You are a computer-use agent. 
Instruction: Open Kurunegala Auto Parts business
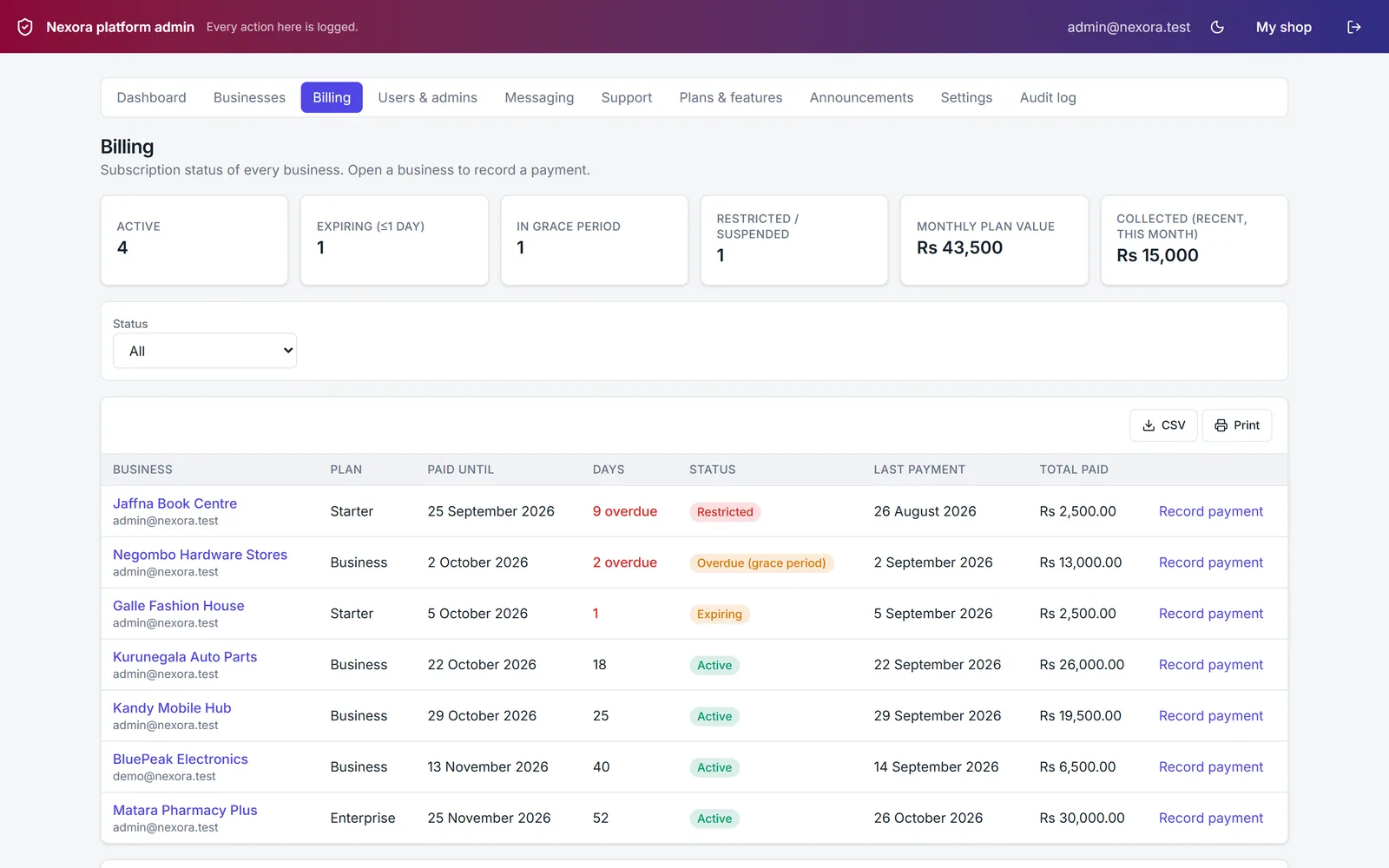click(x=185, y=657)
